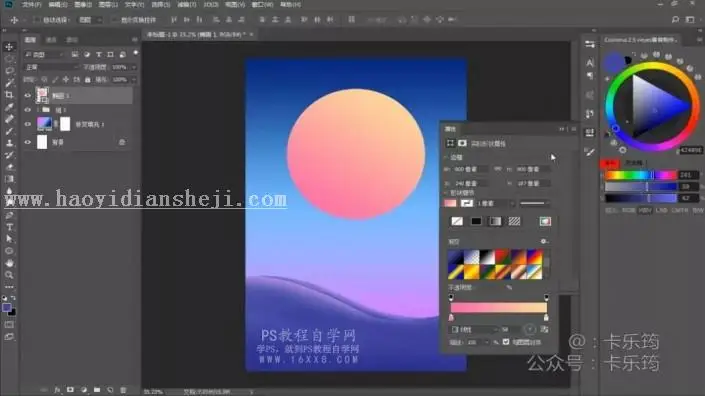The width and height of the screenshot is (705, 396).
Task: Select the Path Selection arrow tool
Action: pyautogui.click(x=9, y=239)
